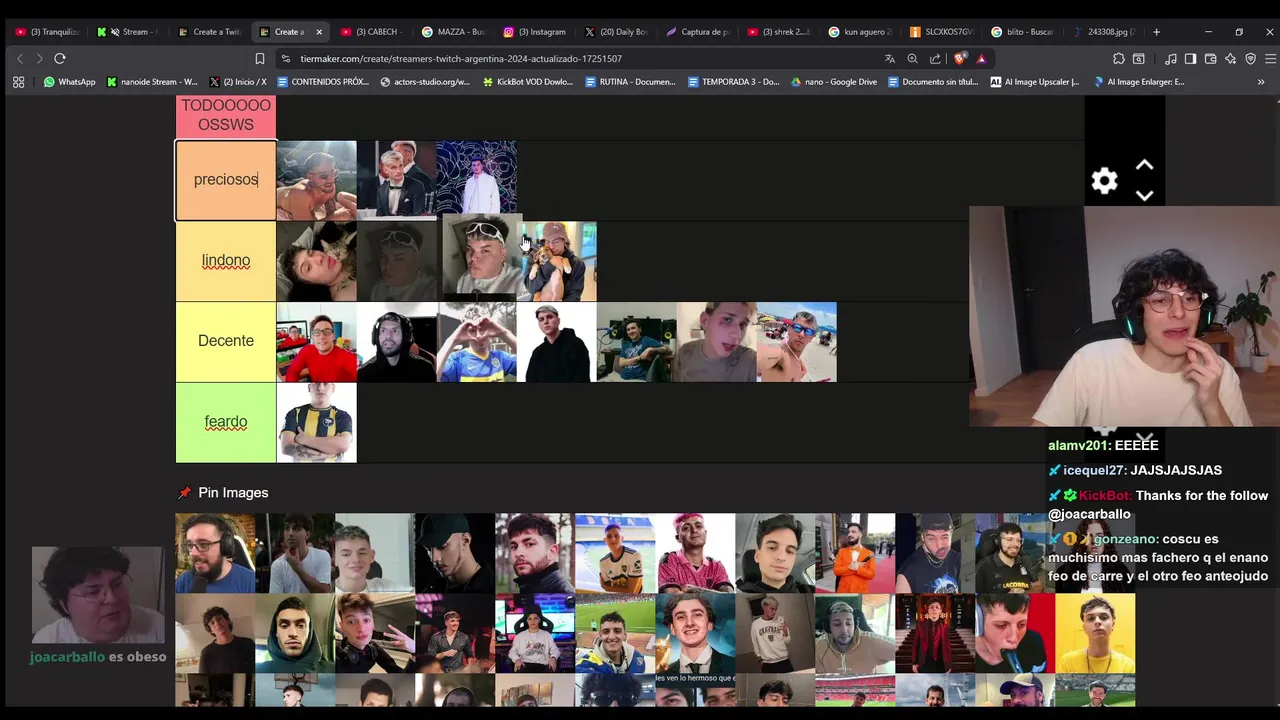
Task: Close the active Create a tab
Action: (318, 32)
